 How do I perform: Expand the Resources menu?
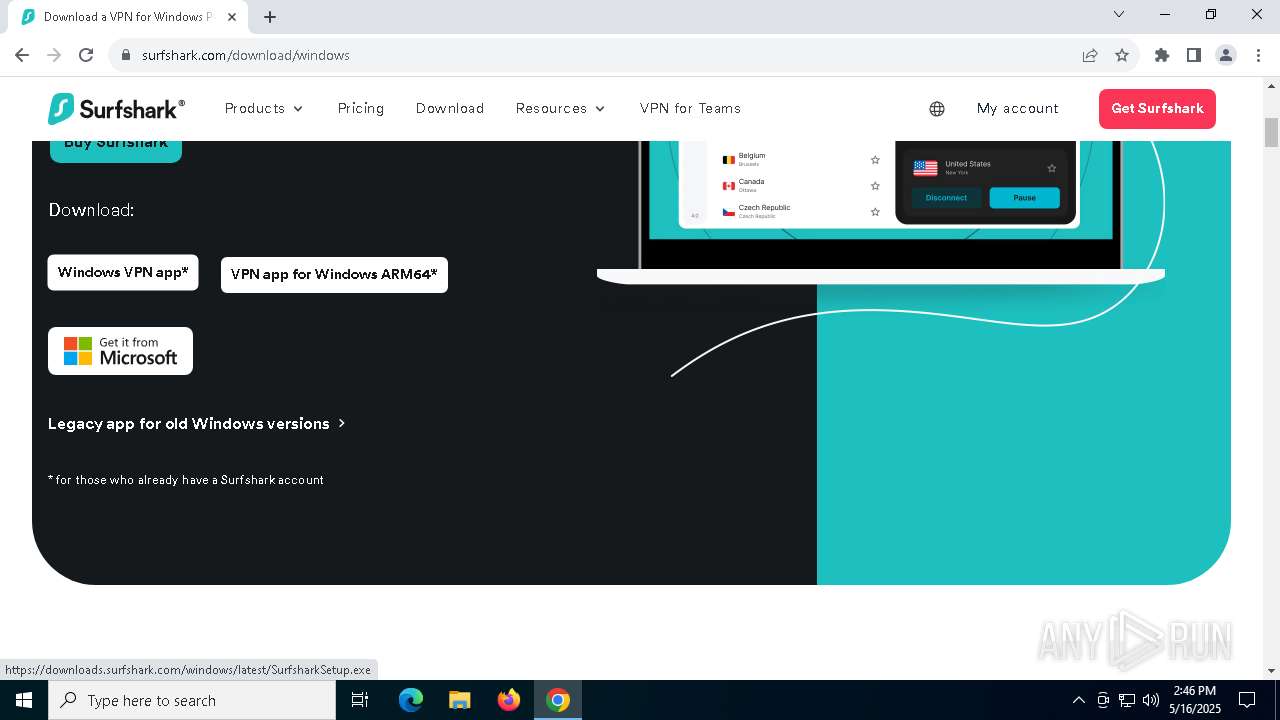click(x=560, y=108)
